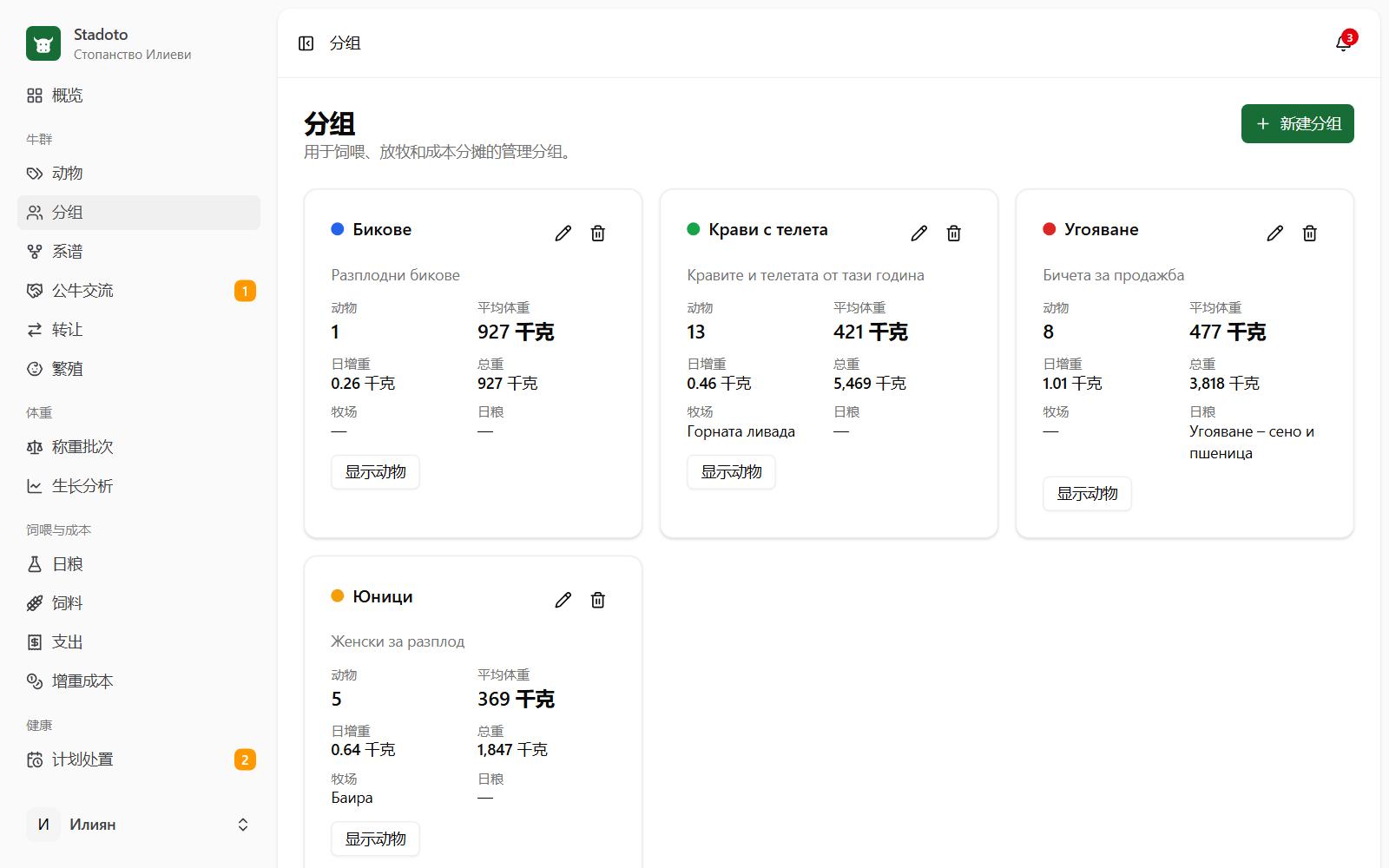
Task: Go to 动物 animals page
Action: point(139,174)
